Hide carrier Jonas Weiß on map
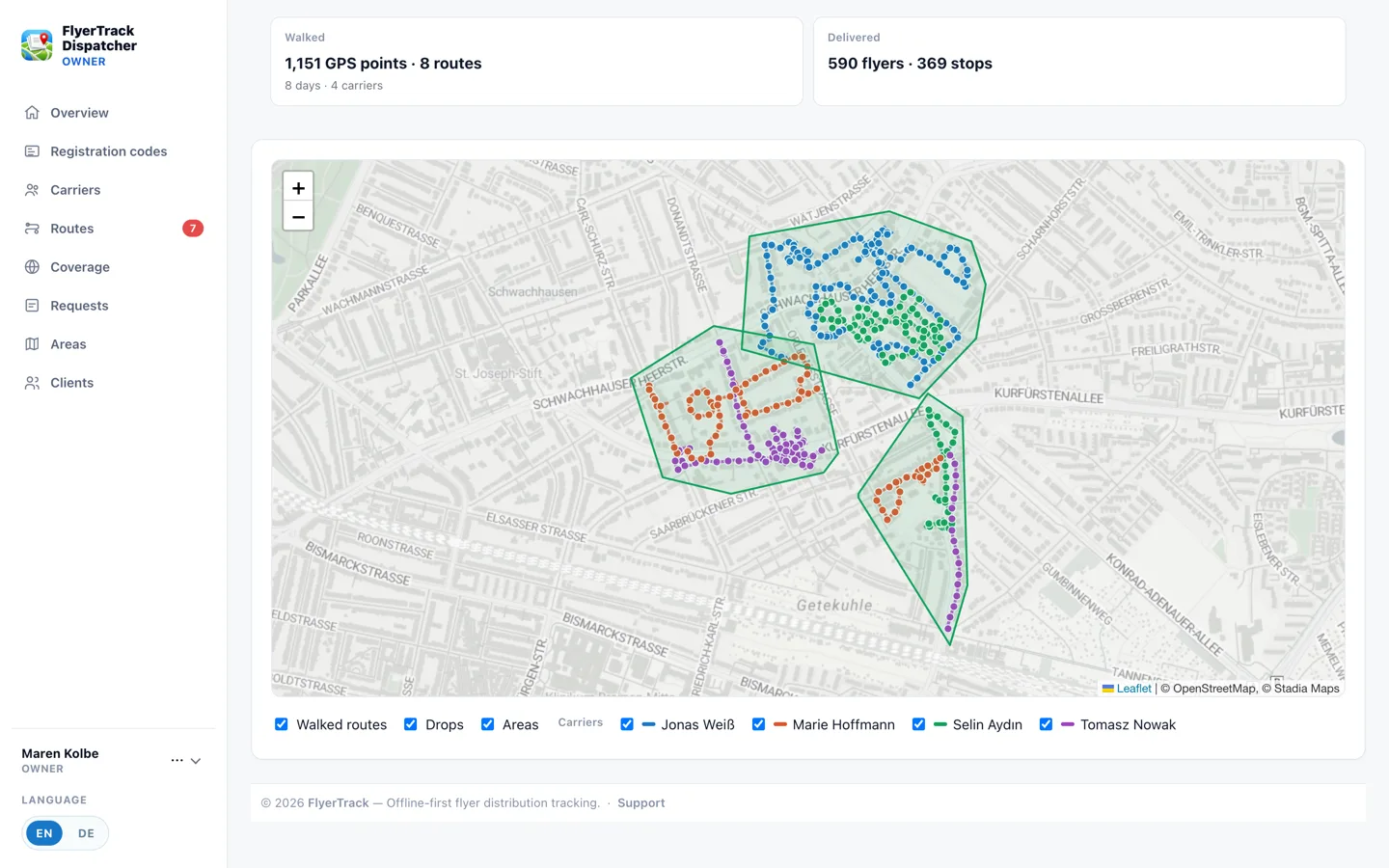Image resolution: width=1389 pixels, height=868 pixels. tap(627, 724)
